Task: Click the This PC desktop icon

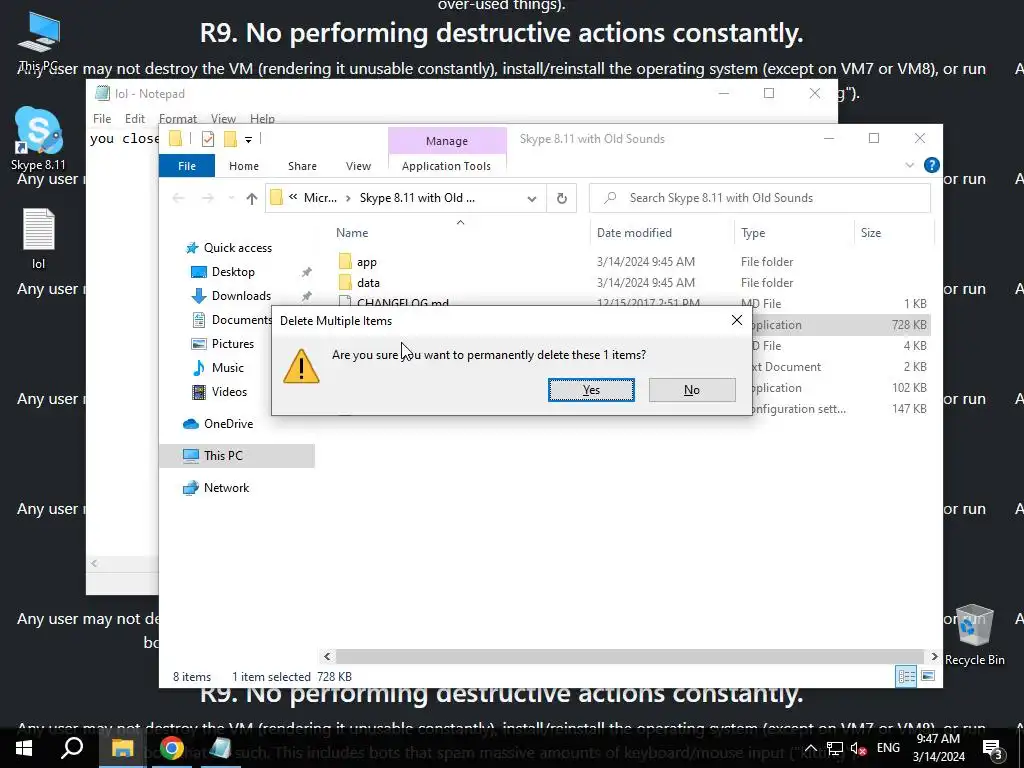Action: coord(39,42)
